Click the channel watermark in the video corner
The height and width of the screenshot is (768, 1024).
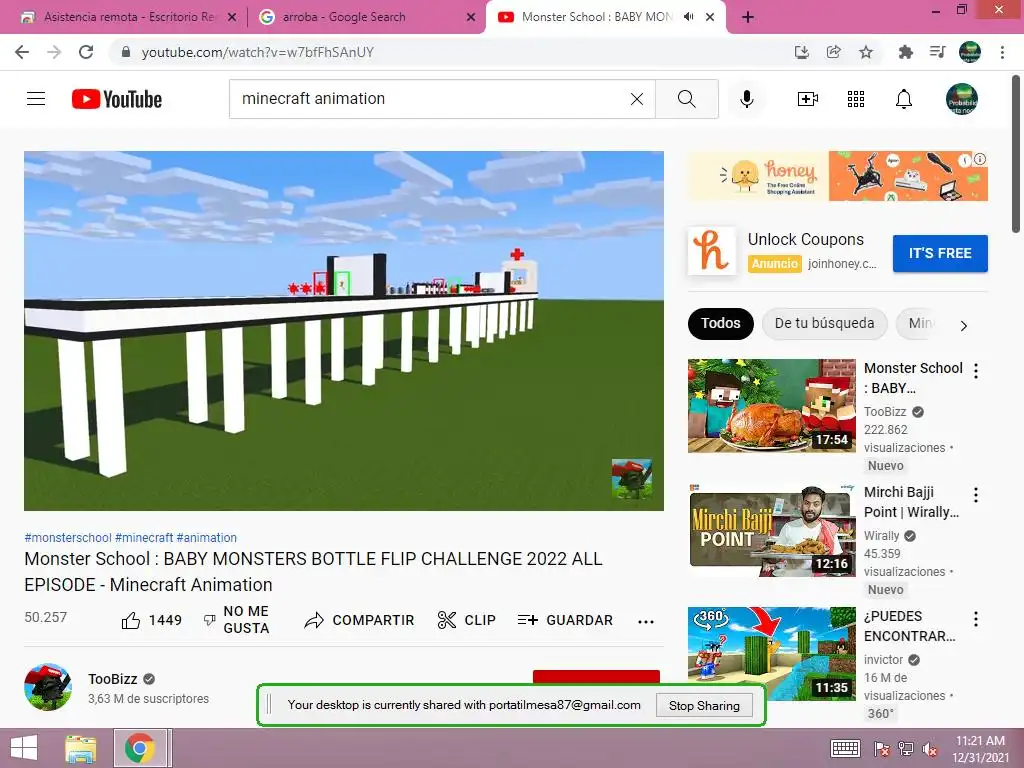tap(632, 479)
